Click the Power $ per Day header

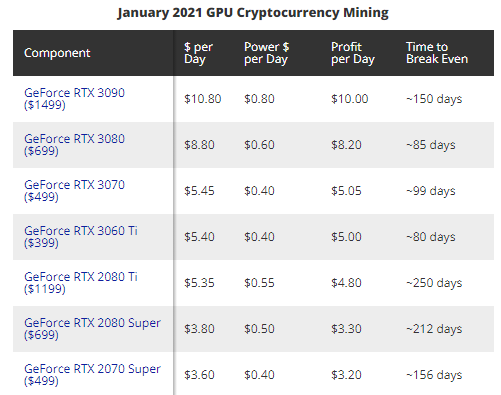[x=266, y=53]
